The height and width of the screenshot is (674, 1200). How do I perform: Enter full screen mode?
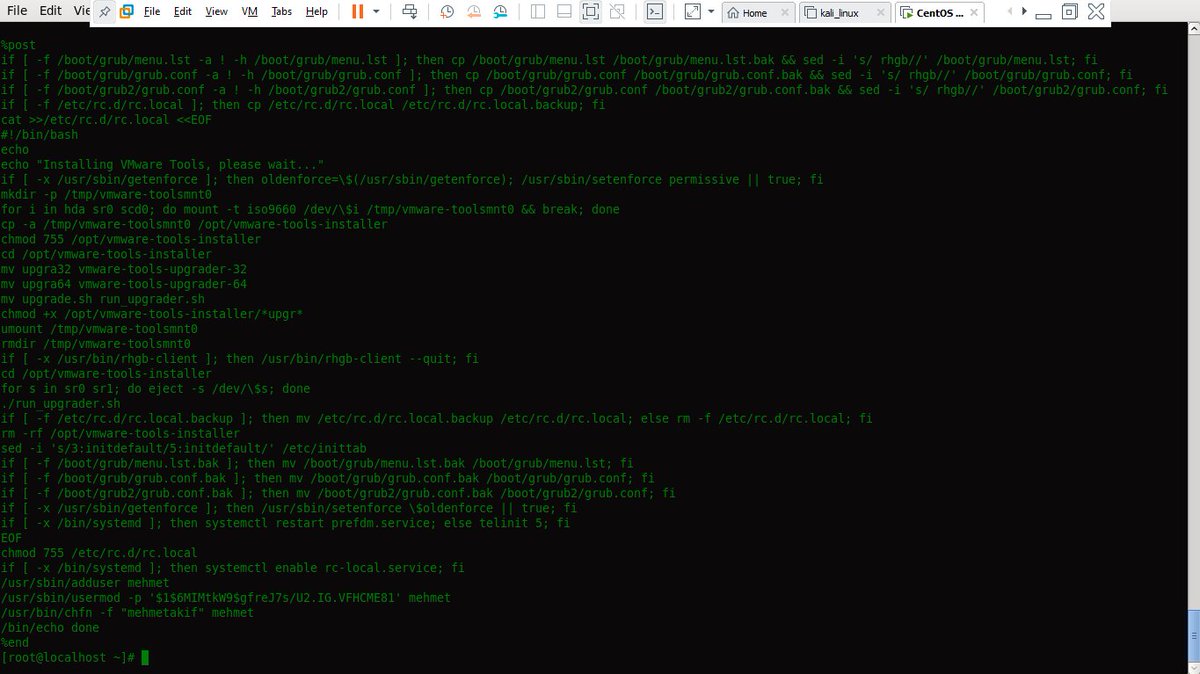click(x=594, y=12)
